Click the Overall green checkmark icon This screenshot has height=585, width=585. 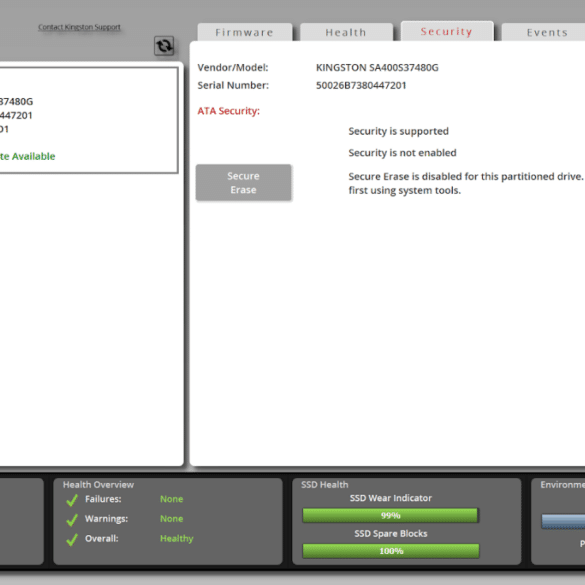72,539
